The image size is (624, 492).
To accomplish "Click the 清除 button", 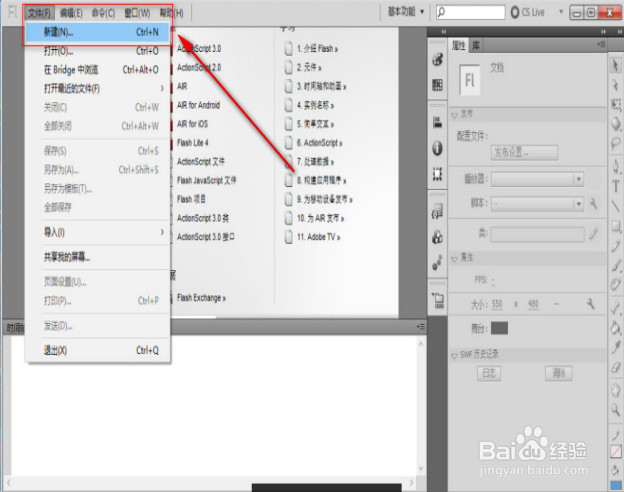I will pyautogui.click(x=558, y=373).
